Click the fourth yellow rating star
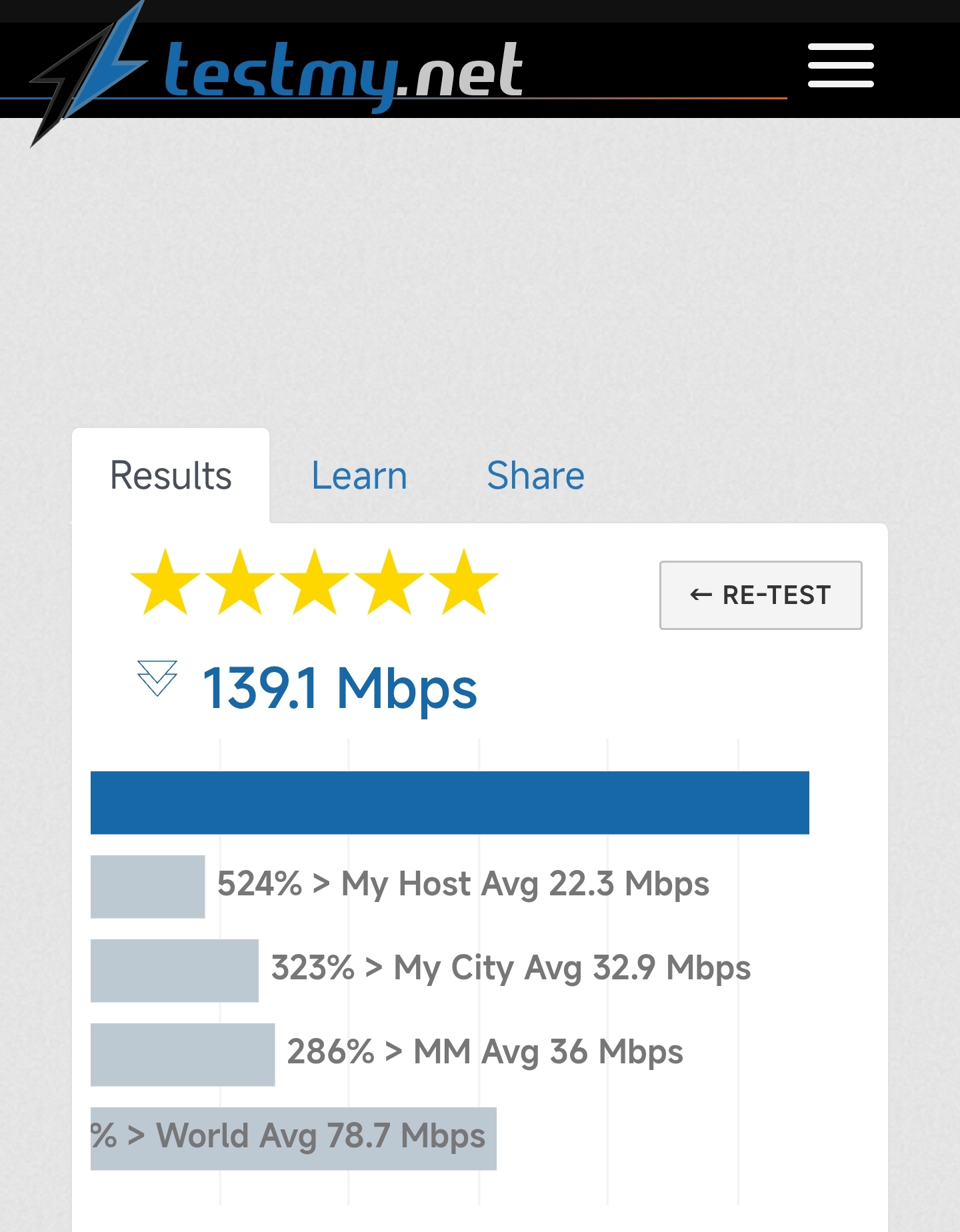The height and width of the screenshot is (1232, 960). pyautogui.click(x=389, y=582)
